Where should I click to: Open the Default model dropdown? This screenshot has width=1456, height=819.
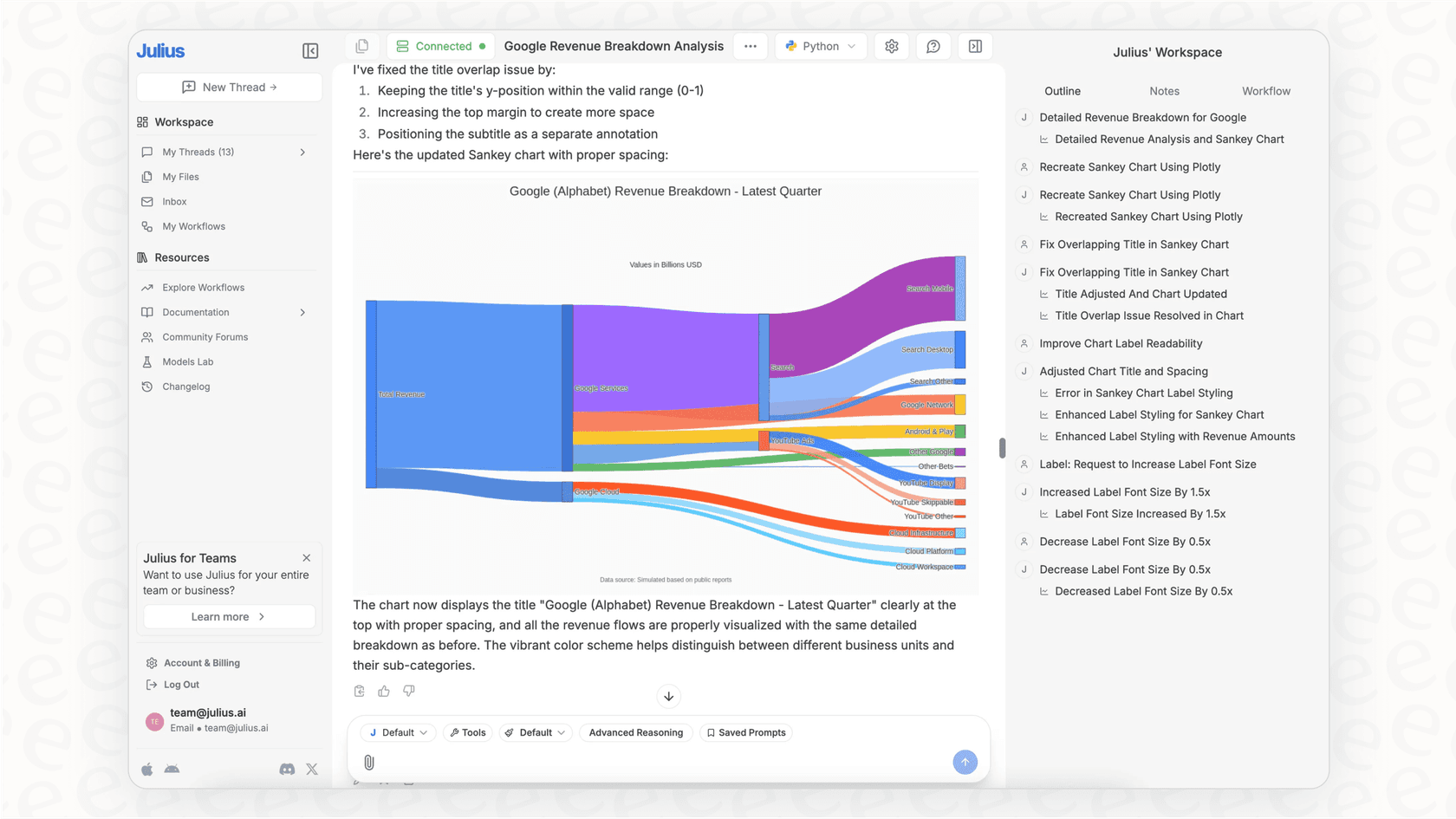click(x=397, y=732)
